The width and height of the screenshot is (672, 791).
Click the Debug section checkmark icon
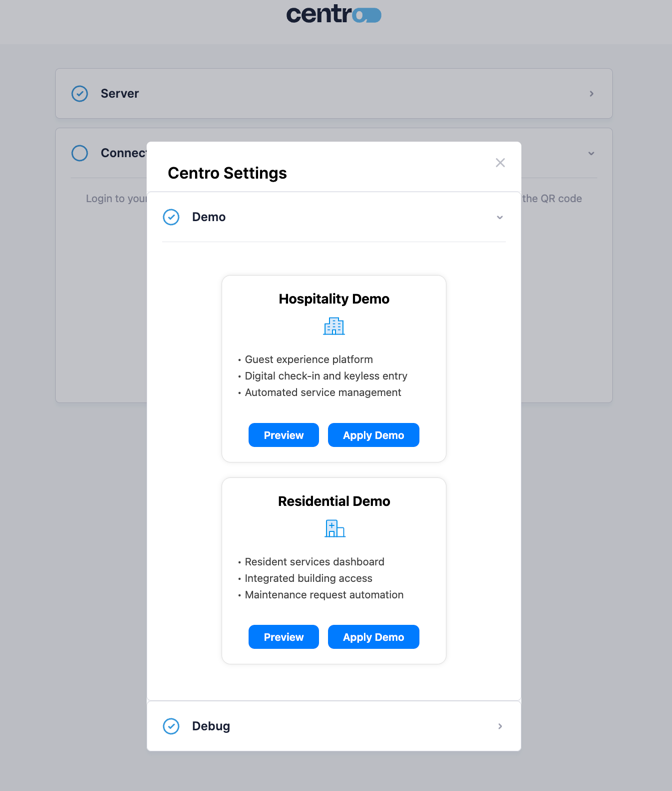pos(171,726)
